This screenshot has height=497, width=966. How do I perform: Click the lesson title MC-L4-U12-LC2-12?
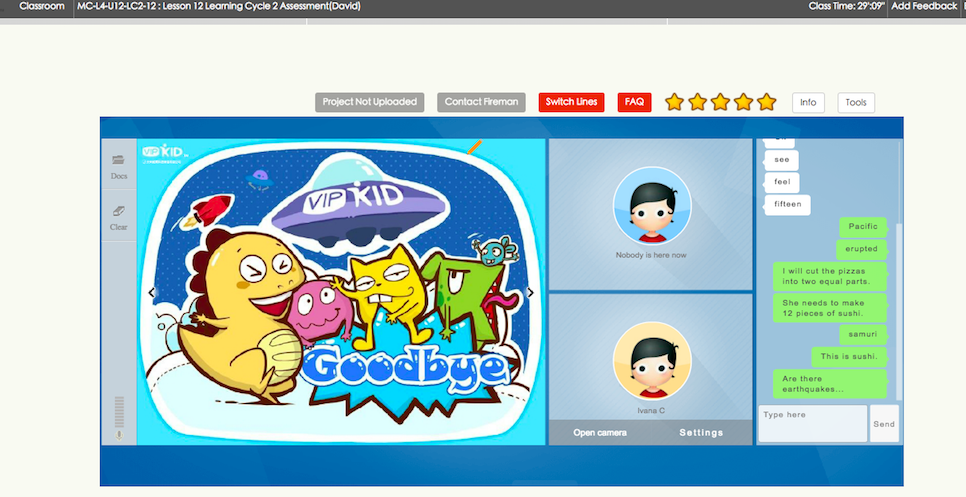[219, 6]
